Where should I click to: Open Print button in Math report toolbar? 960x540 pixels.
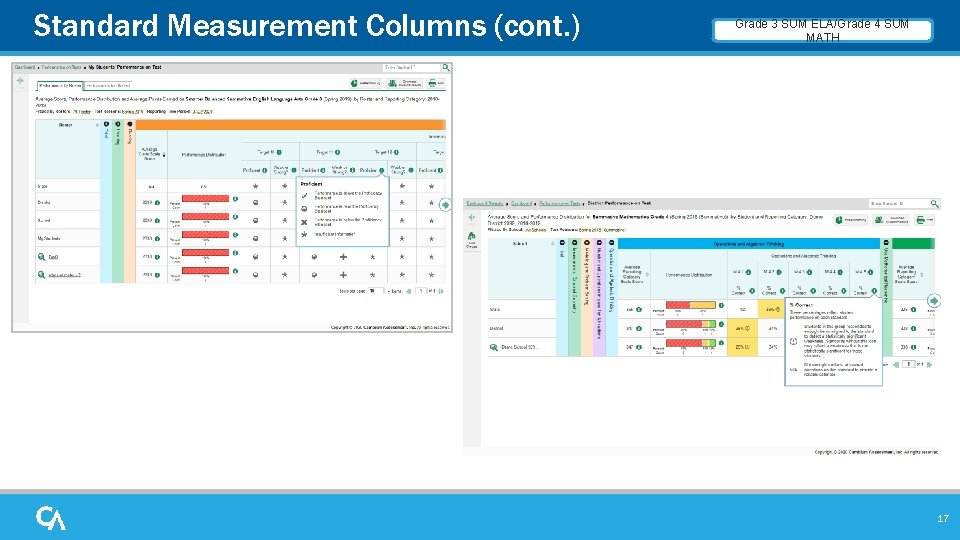tap(924, 220)
